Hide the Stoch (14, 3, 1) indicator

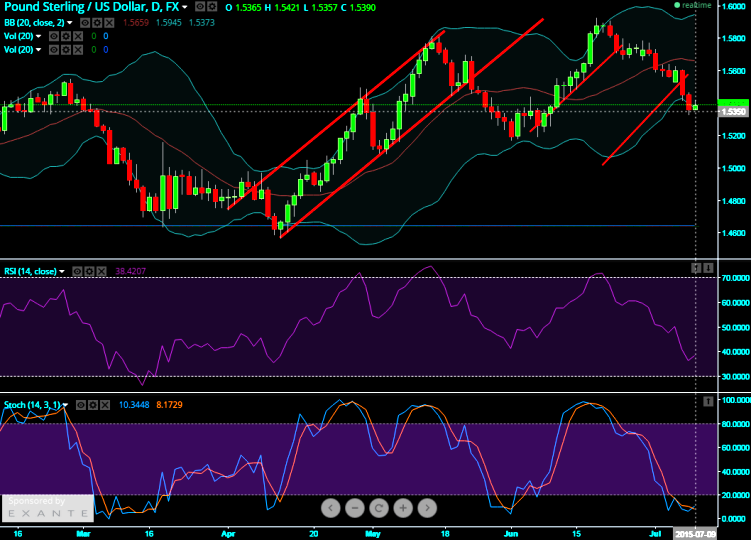[x=81, y=405]
